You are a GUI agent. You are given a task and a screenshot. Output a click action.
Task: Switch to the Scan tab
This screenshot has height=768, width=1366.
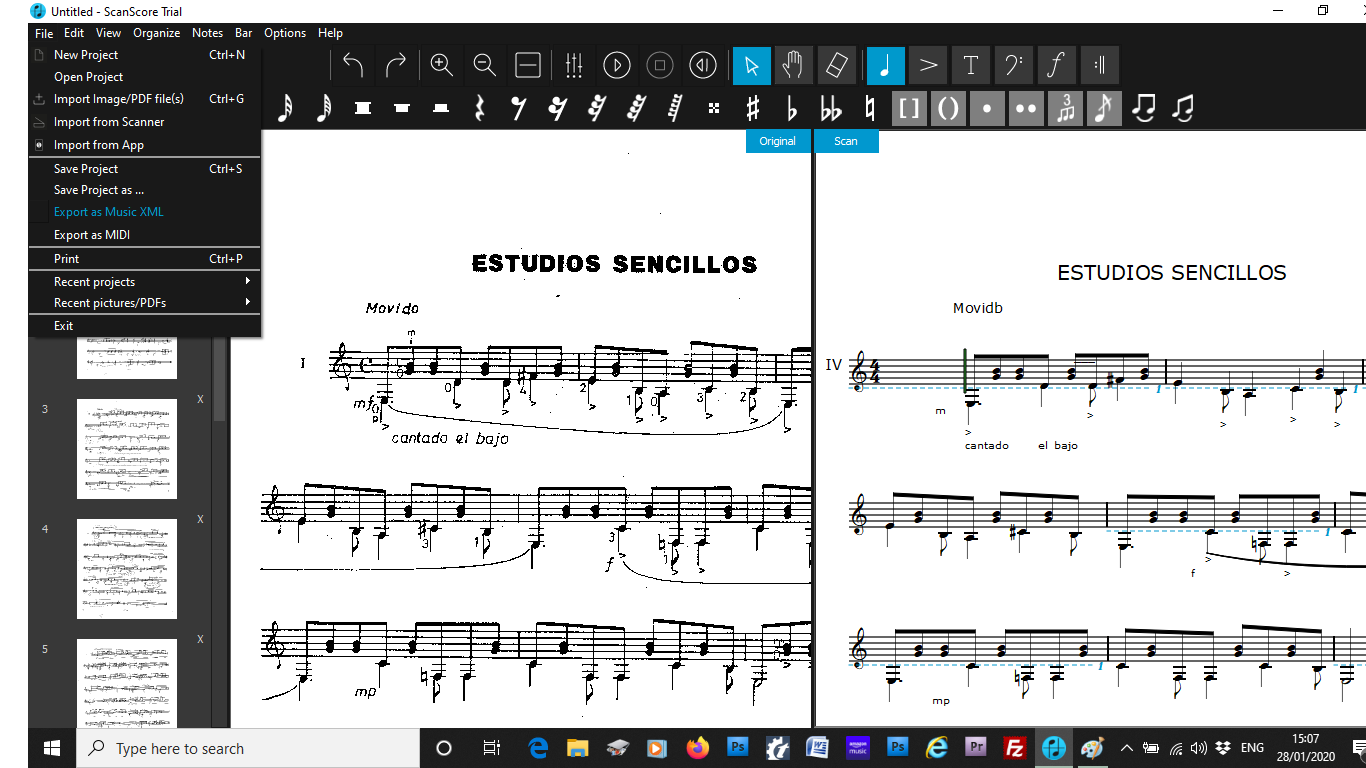(x=846, y=141)
